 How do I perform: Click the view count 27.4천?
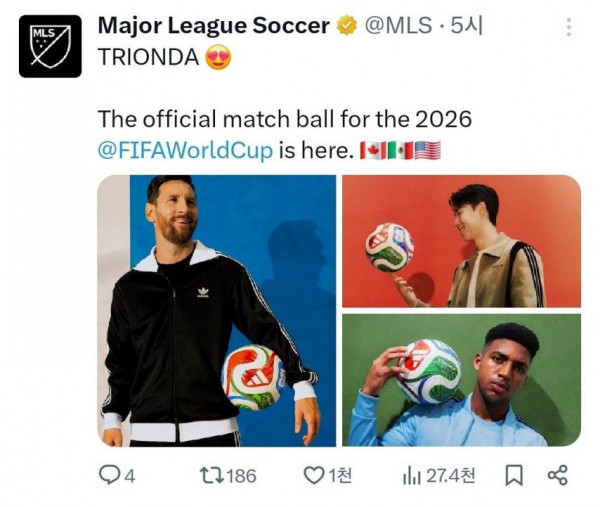point(450,476)
